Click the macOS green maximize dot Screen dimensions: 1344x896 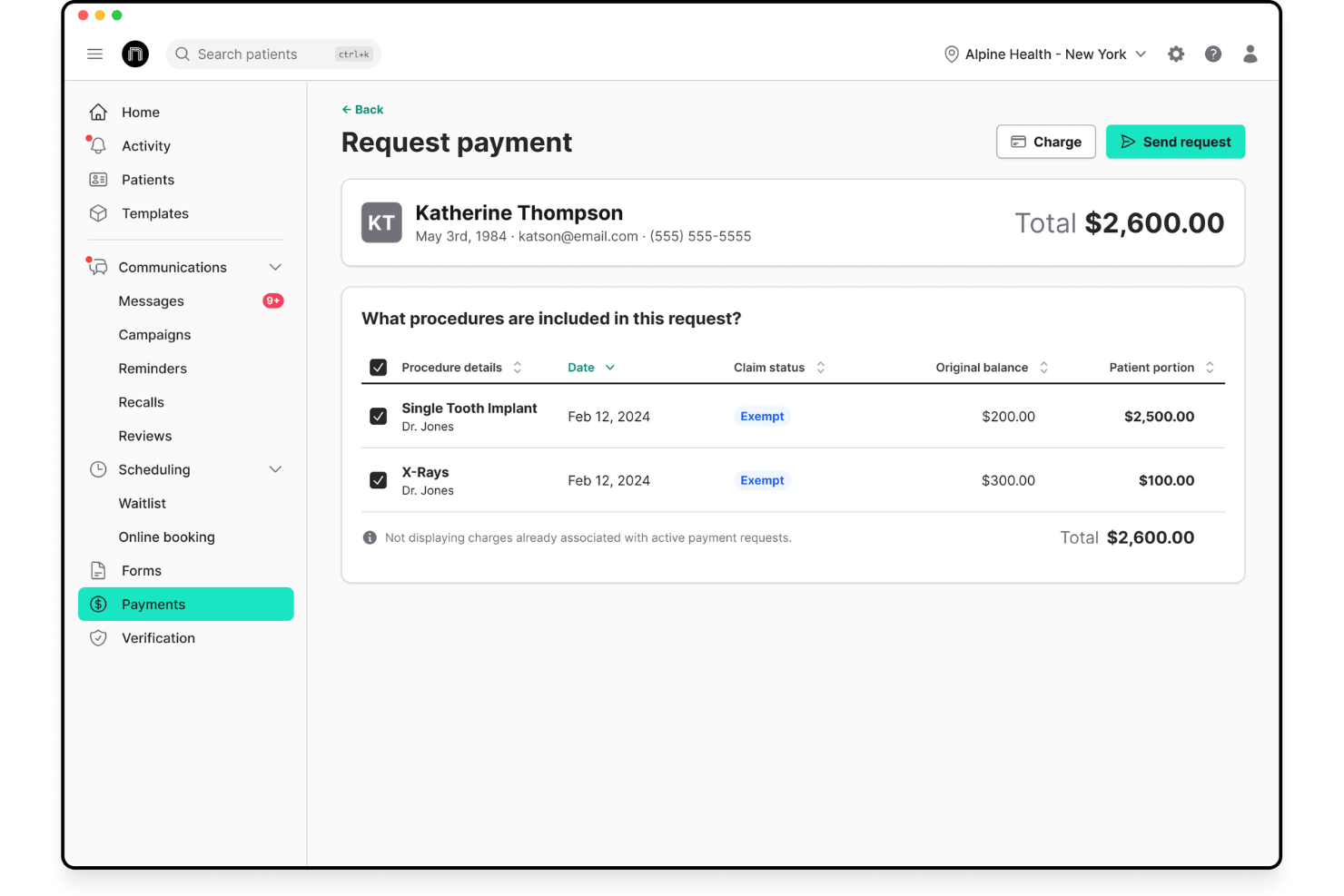pos(117,15)
